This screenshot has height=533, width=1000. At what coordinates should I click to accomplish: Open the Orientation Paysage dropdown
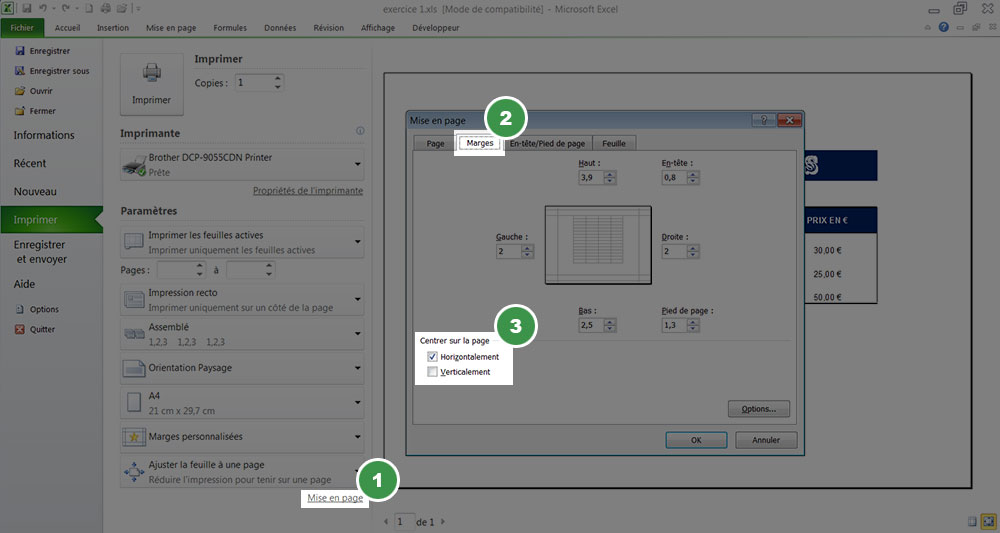tap(242, 368)
